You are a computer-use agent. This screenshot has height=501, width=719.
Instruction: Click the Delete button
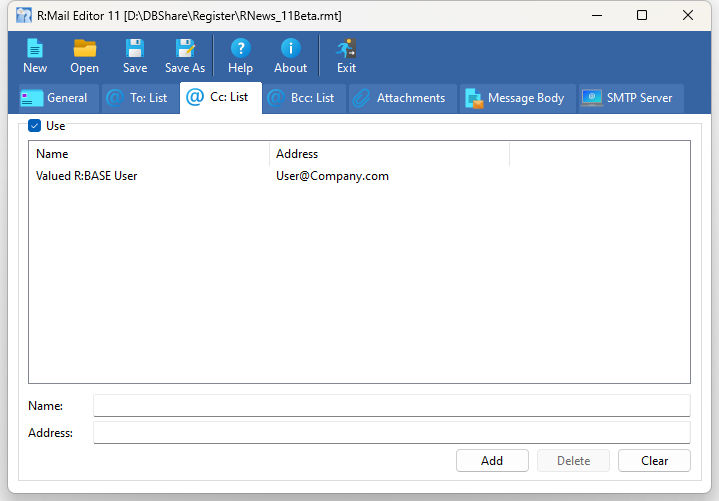coord(573,461)
